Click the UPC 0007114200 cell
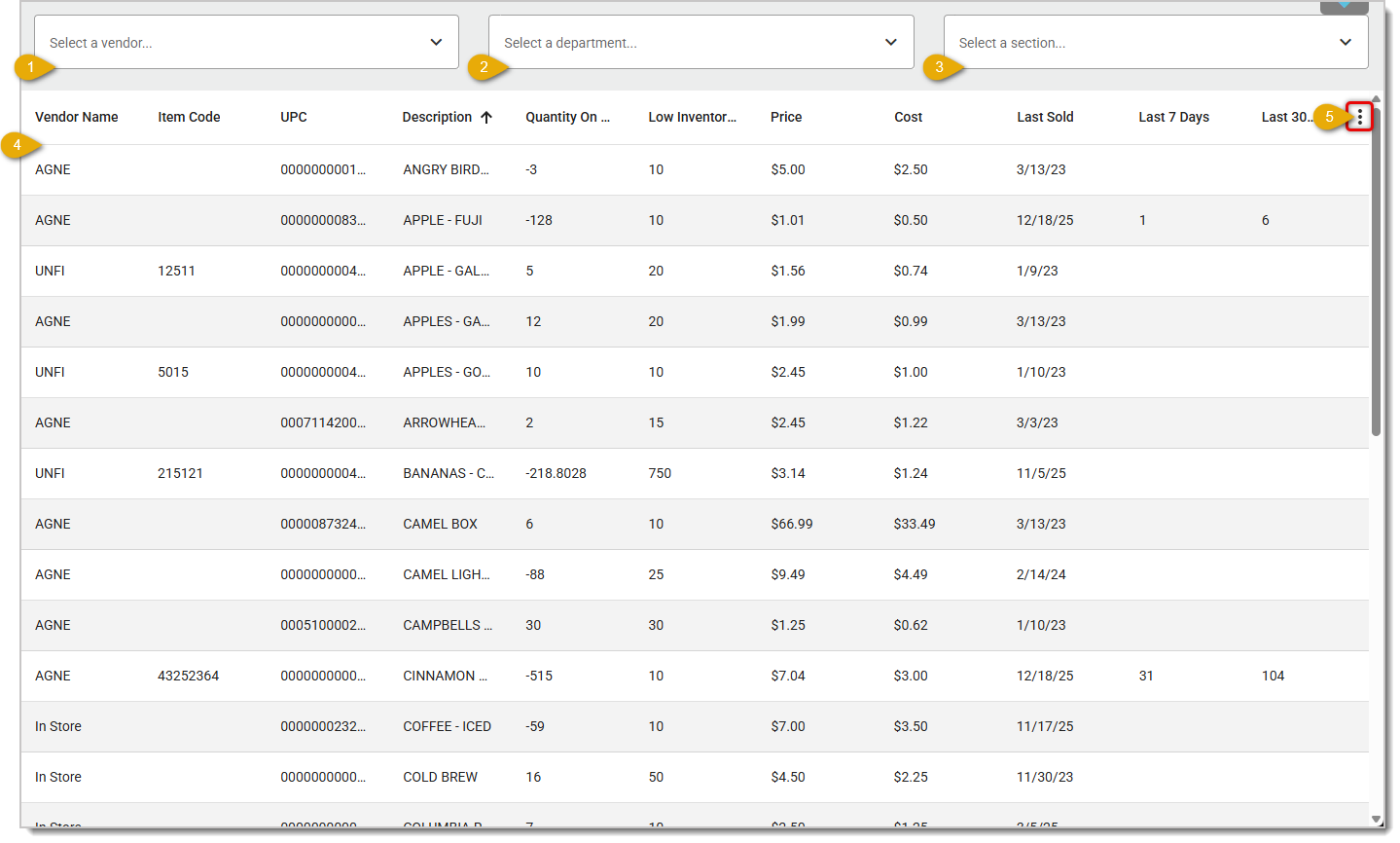Screen dimensions: 1400x843 click(x=323, y=422)
